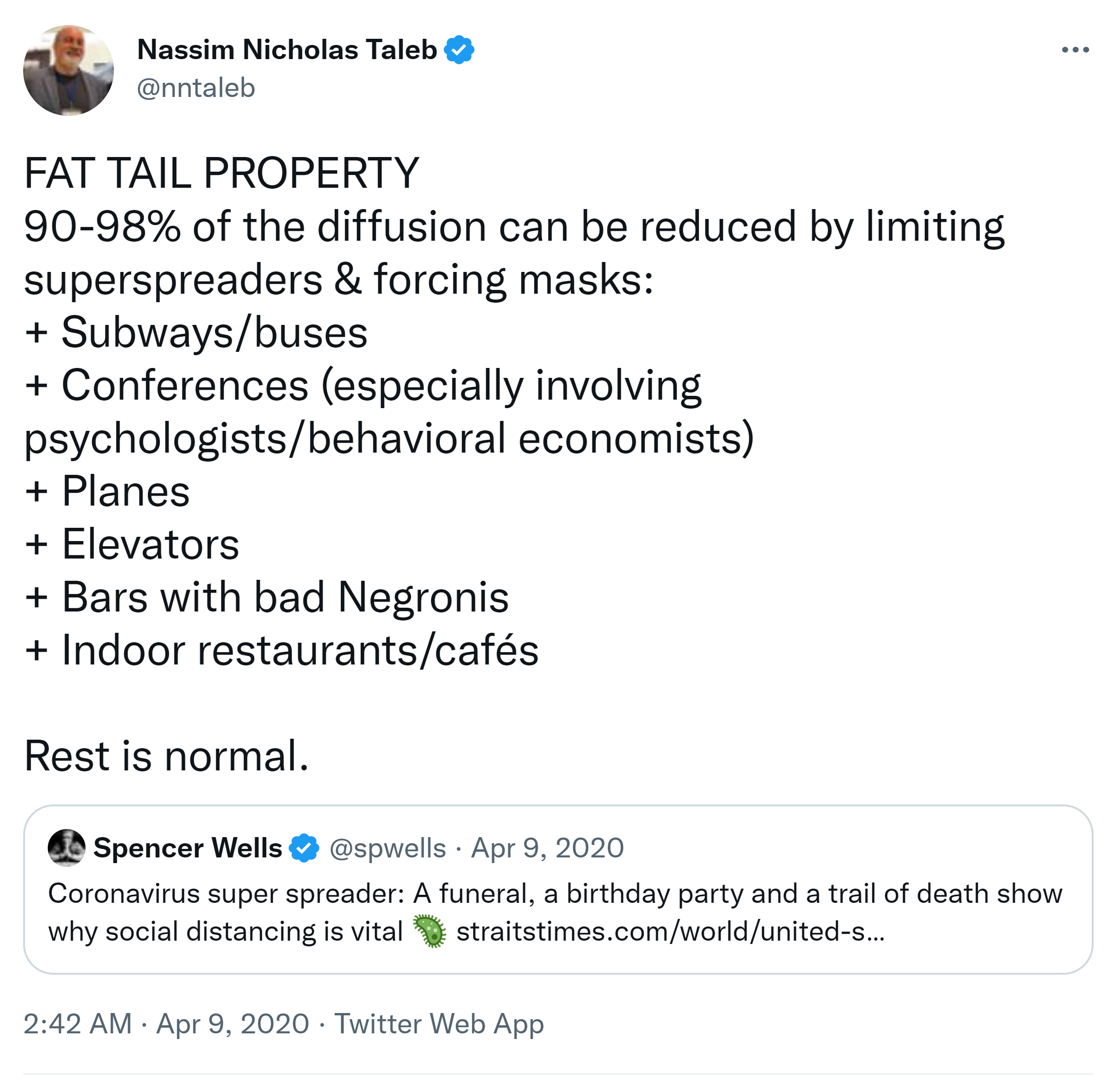Click Spencer Wells' small avatar in quote
Image resolution: width=1113 pixels, height=1092 pixels.
coord(67,847)
